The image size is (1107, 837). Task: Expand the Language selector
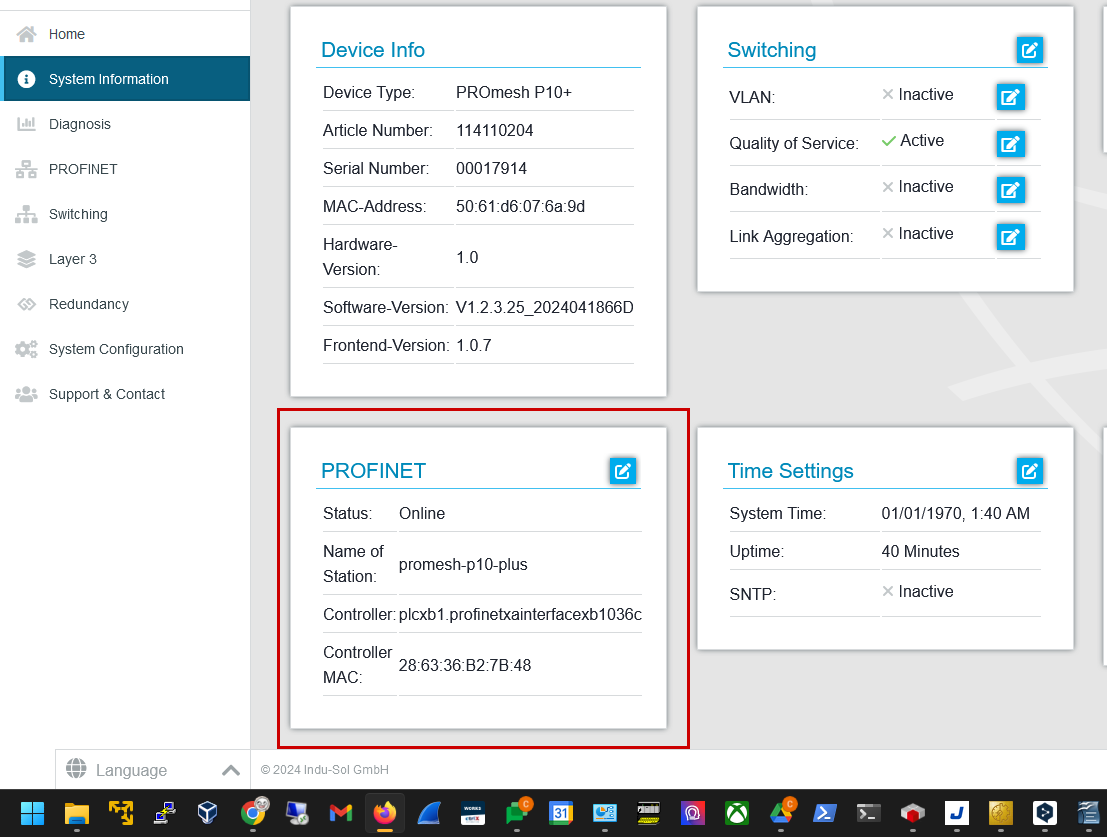click(152, 770)
